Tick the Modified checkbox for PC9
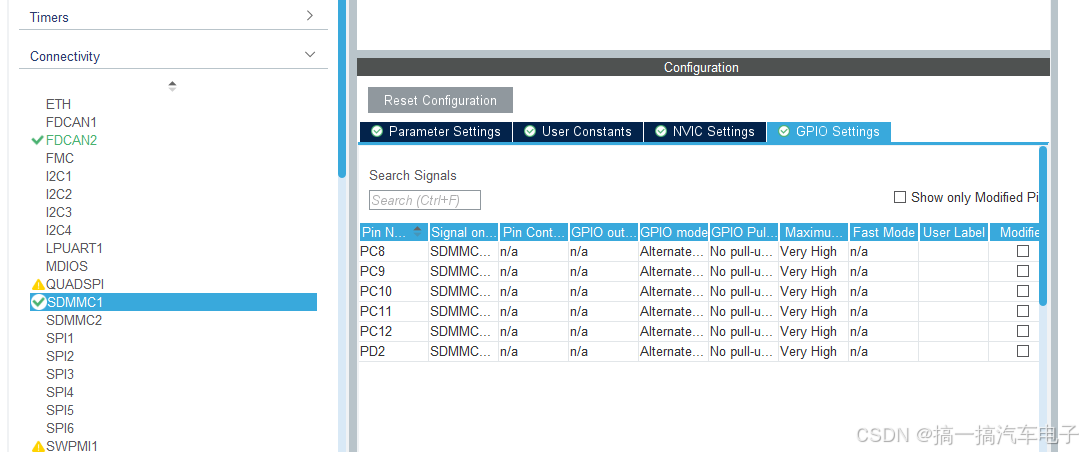This screenshot has height=452, width=1083. click(1023, 272)
